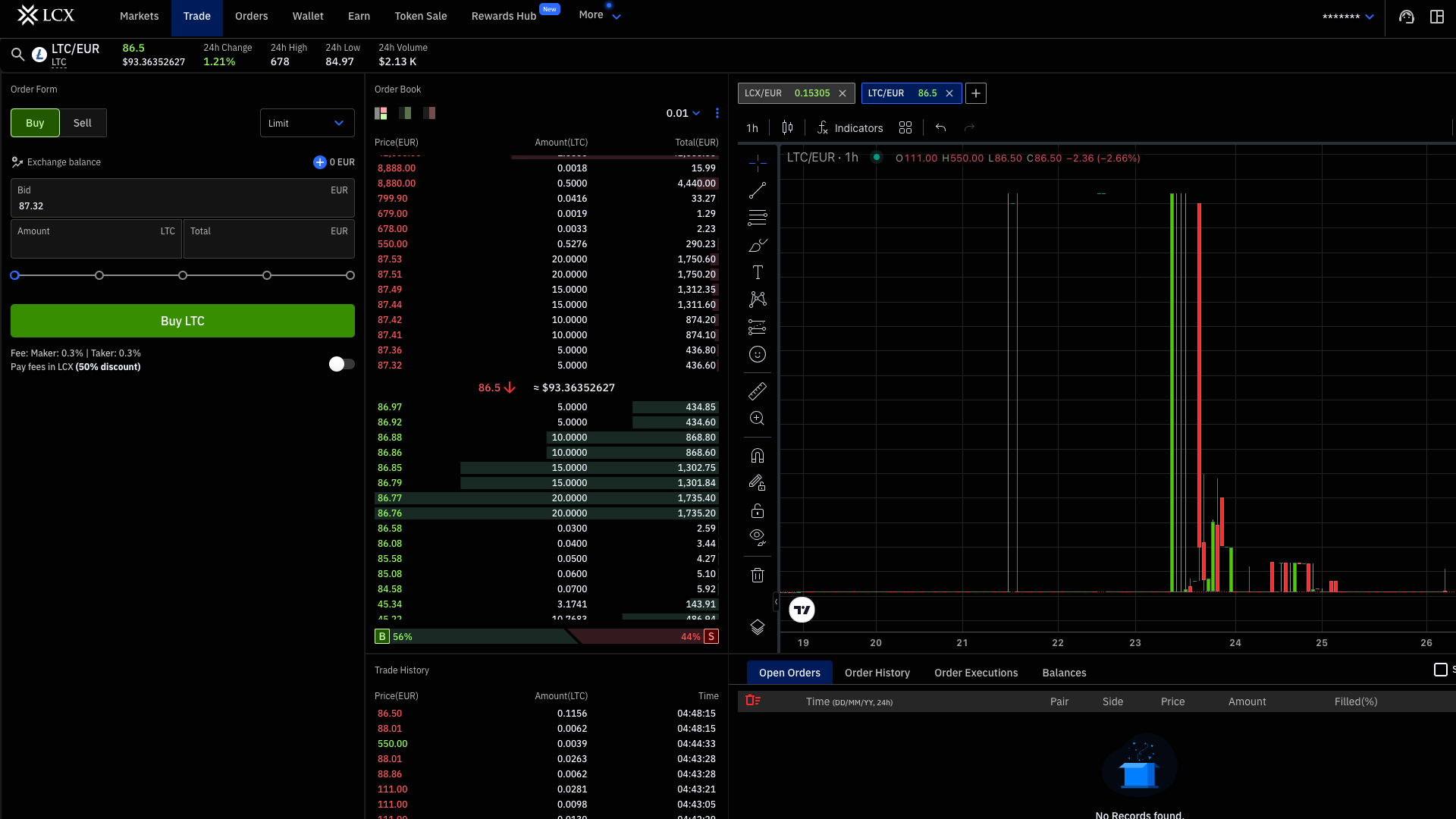
Task: Change chart candle style icon
Action: (788, 128)
